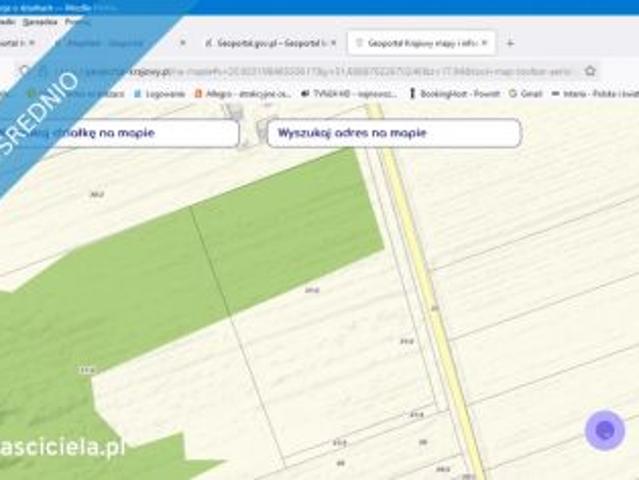
Task: Open the Pomoc menu
Action: click(x=77, y=20)
